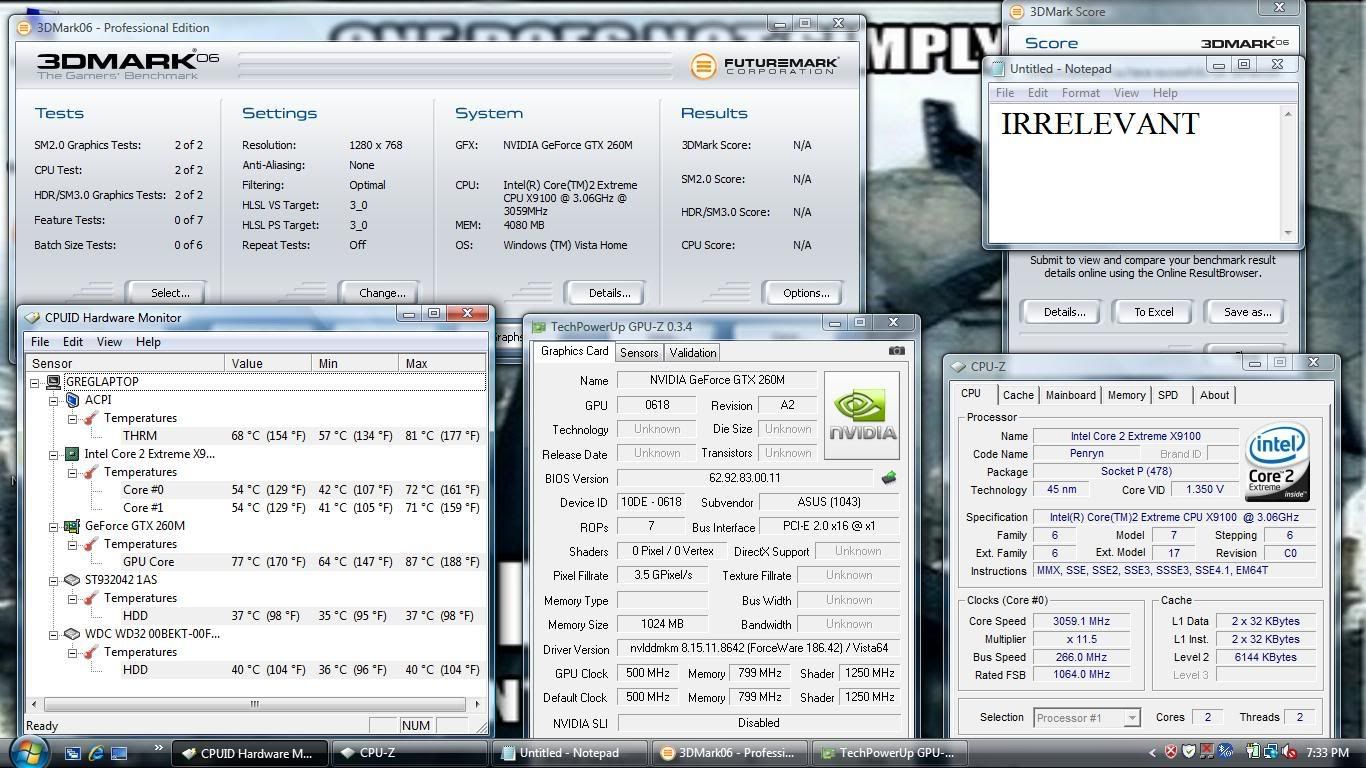This screenshot has height=768, width=1366.
Task: Click the white shield tray icon
Action: (x=1188, y=752)
